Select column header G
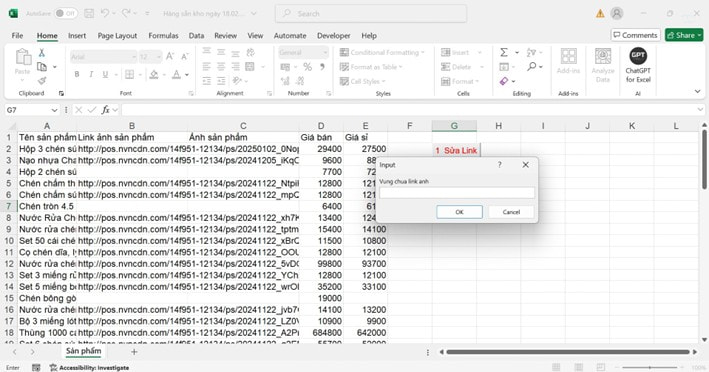Viewport: 709px width, 372px height. pos(454,126)
